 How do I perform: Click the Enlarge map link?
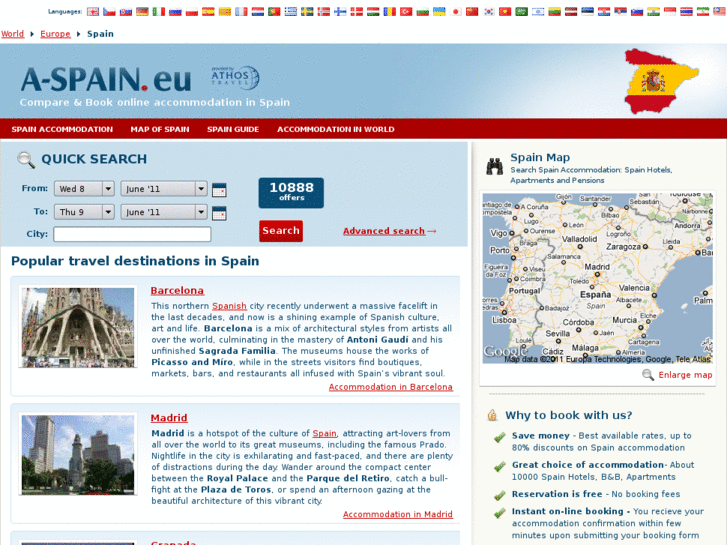click(685, 375)
